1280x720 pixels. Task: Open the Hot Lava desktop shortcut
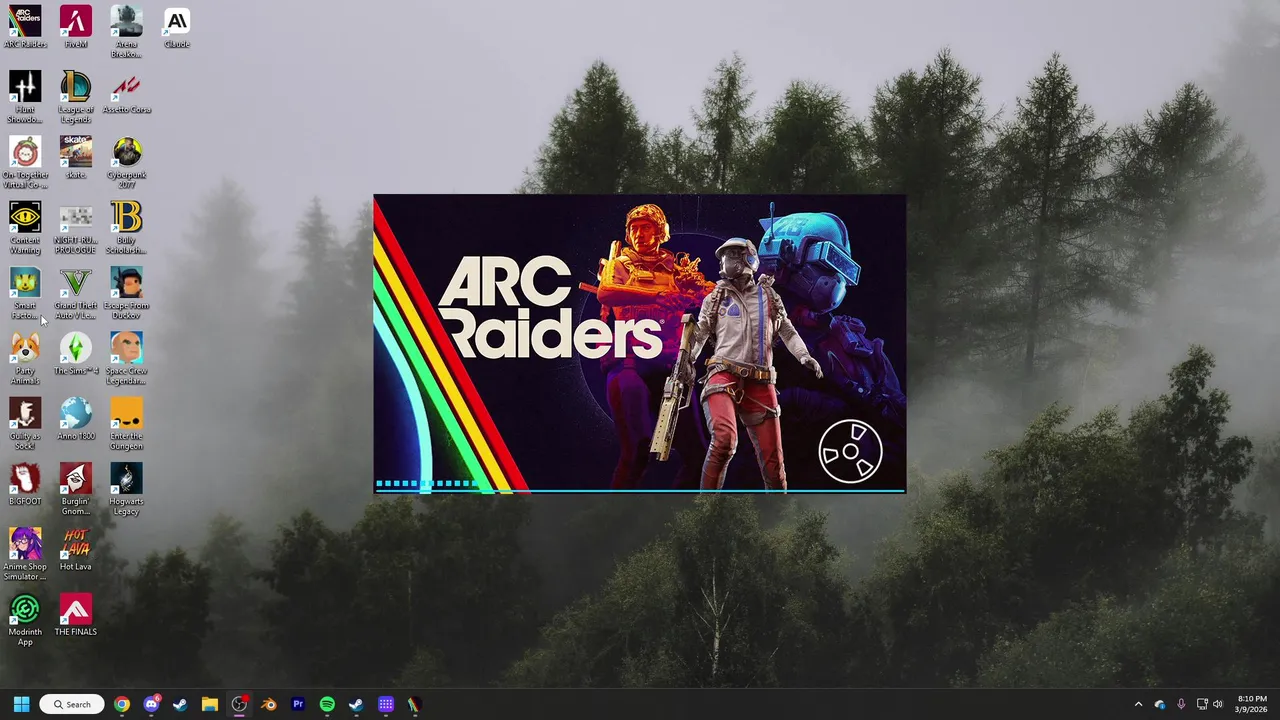76,550
